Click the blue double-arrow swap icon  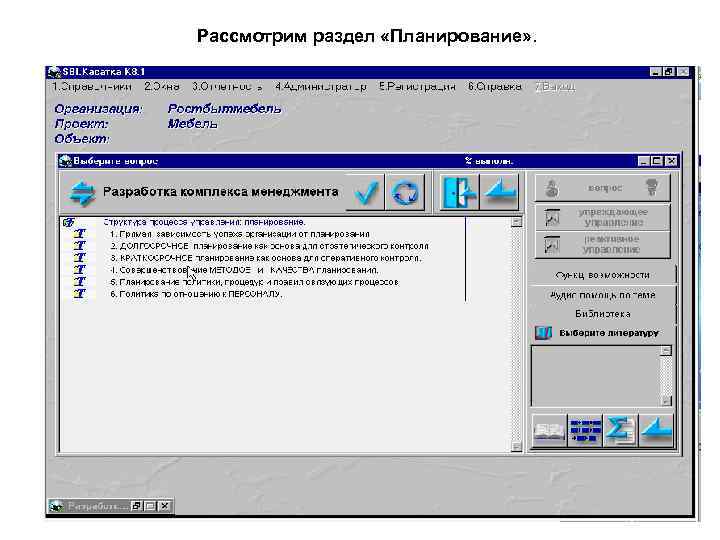pos(82,192)
